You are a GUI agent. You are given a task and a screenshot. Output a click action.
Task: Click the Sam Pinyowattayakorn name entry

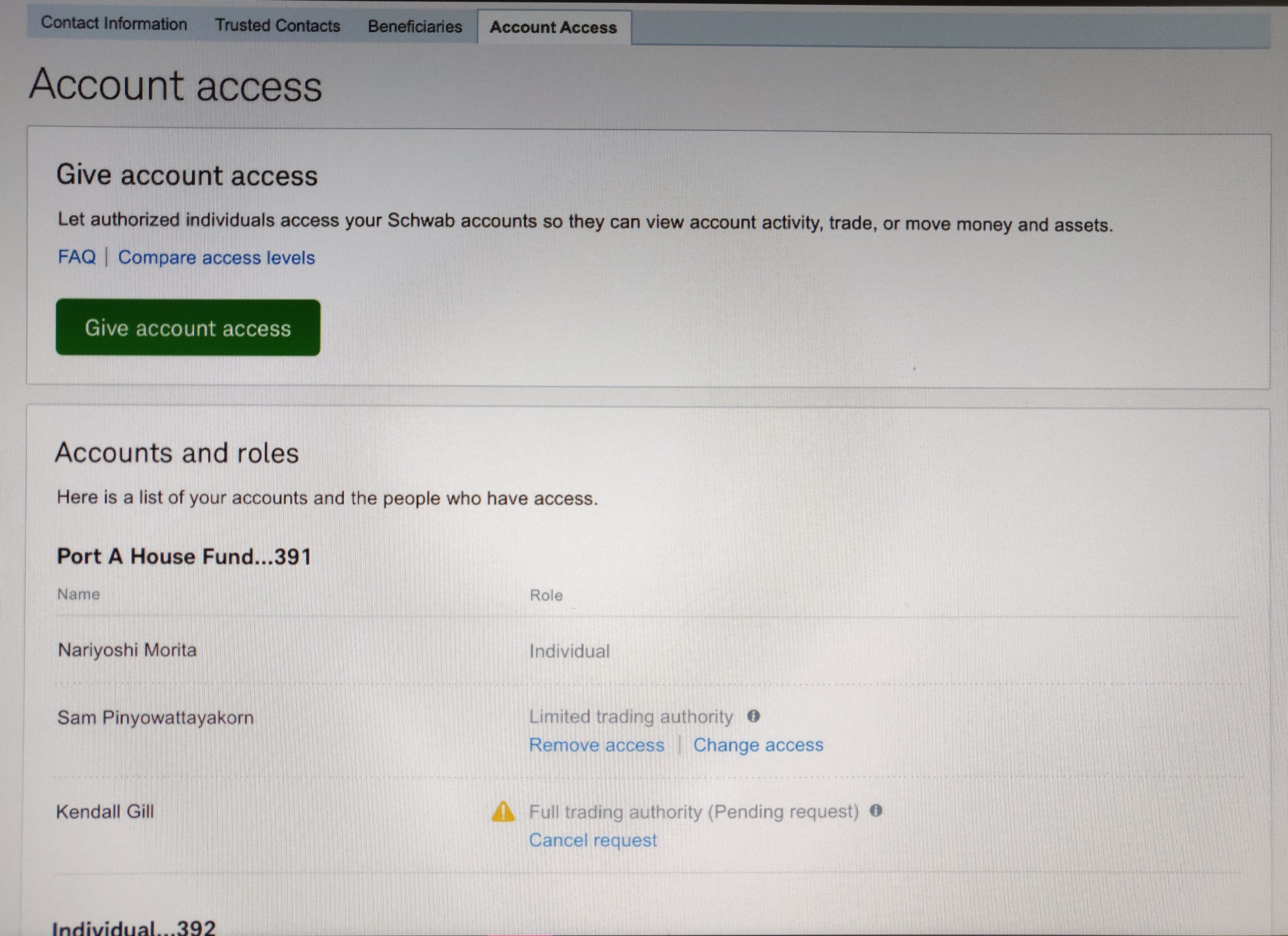[x=155, y=717]
